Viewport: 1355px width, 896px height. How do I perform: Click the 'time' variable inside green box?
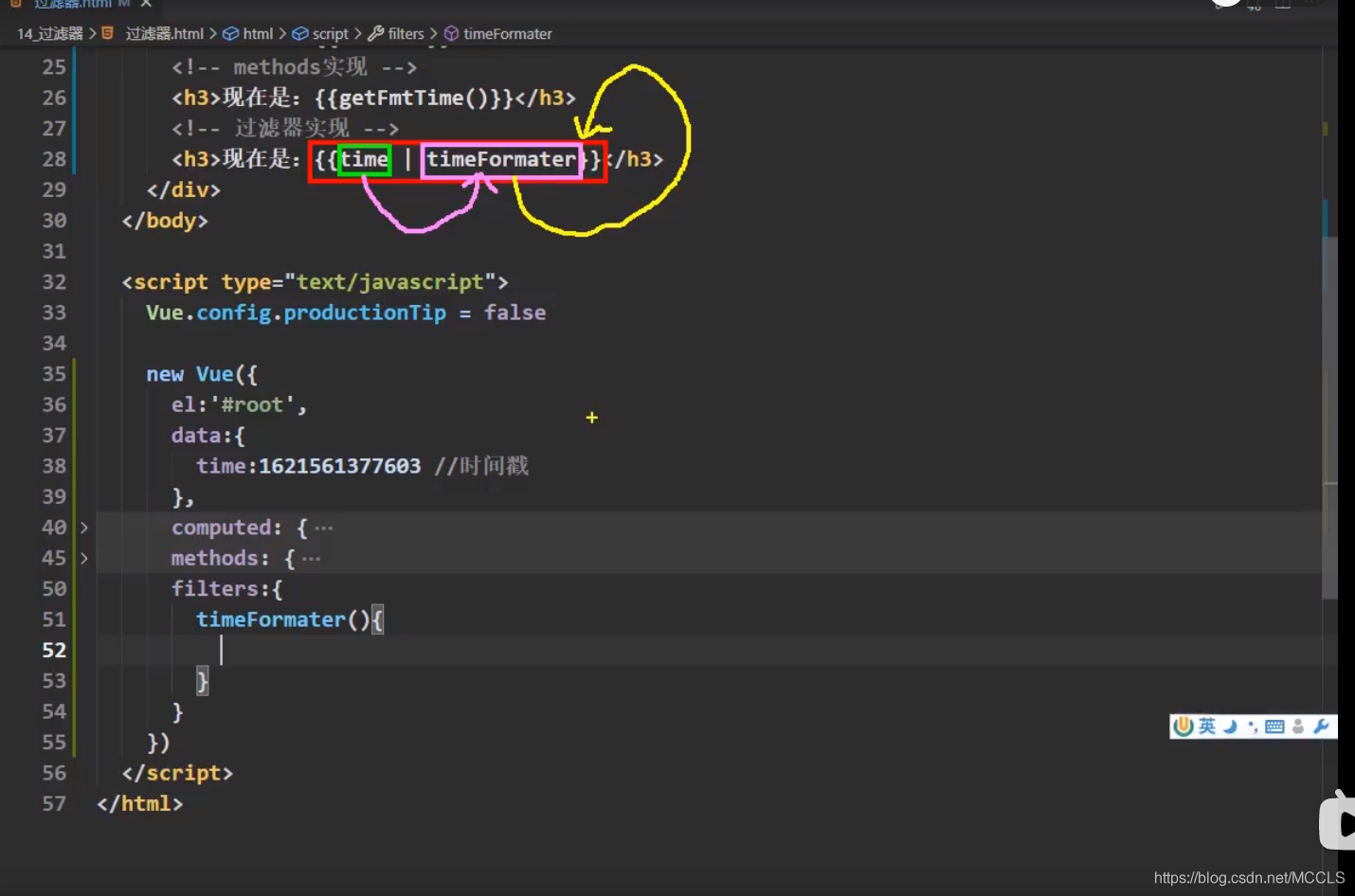click(365, 159)
